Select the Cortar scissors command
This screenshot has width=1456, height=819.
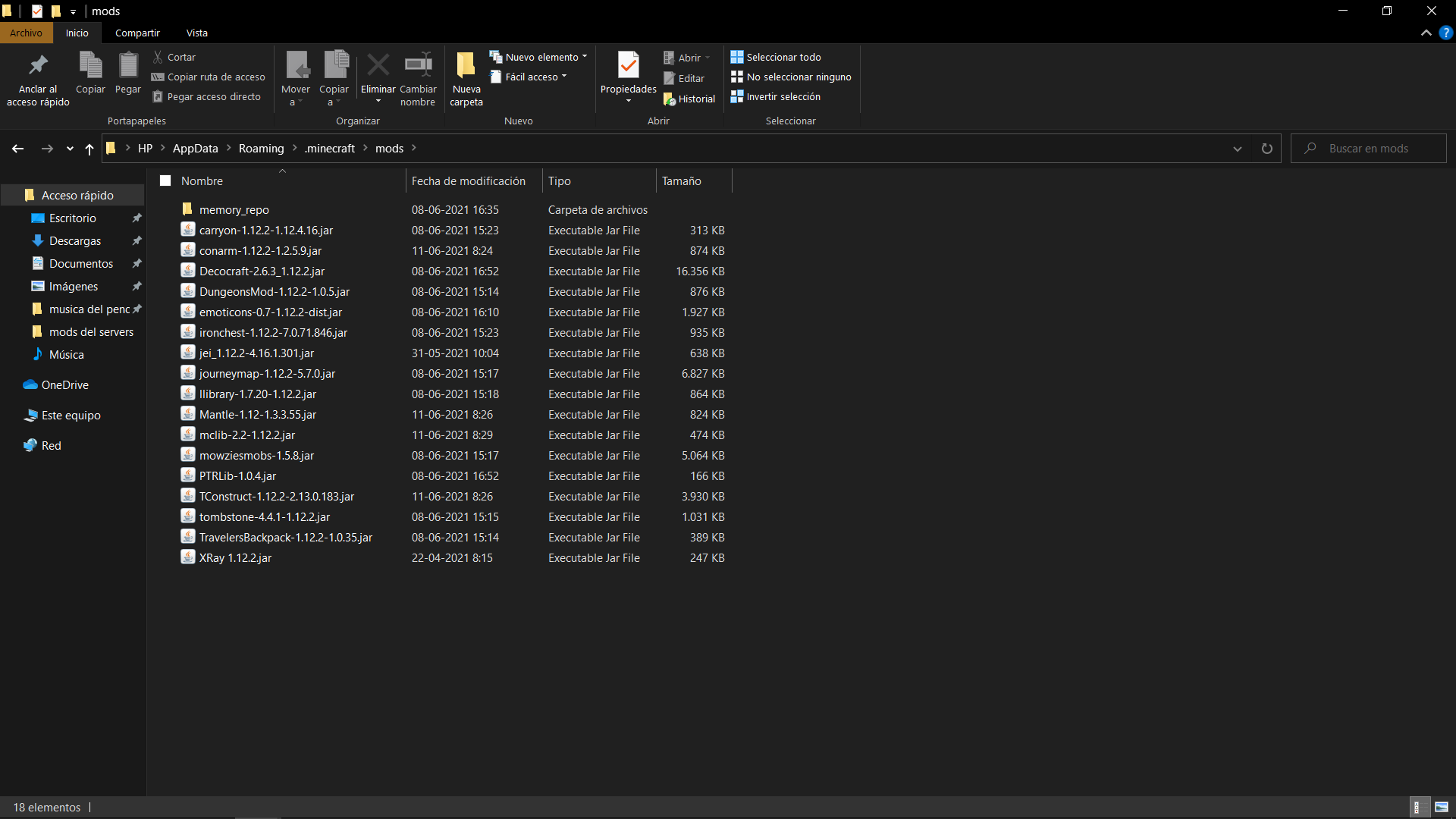[174, 57]
